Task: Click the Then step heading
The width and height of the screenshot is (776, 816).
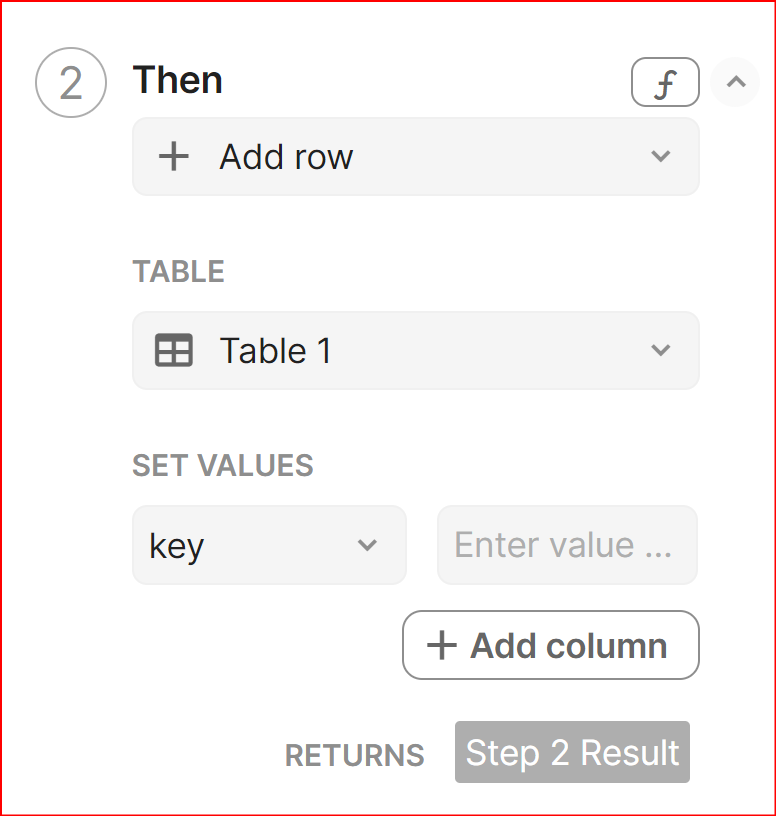Action: (178, 80)
